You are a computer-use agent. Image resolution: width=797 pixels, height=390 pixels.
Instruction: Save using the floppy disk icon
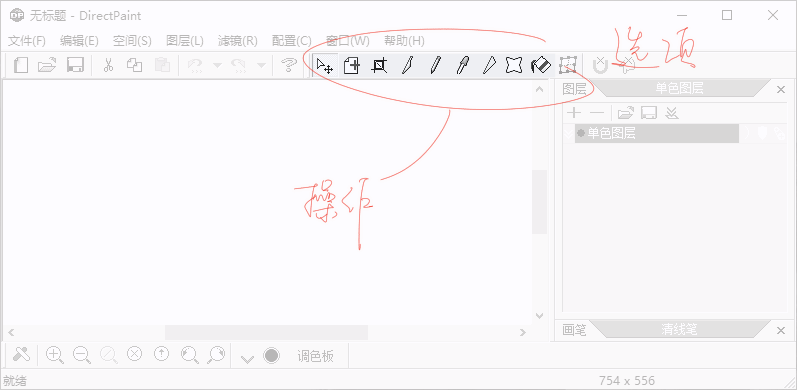(x=75, y=66)
